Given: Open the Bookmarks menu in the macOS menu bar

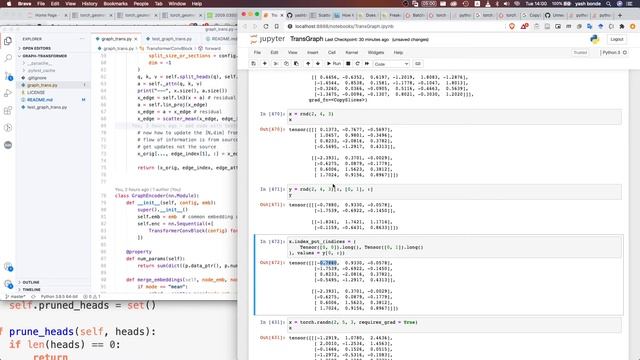Looking at the screenshot, I should [x=116, y=4].
